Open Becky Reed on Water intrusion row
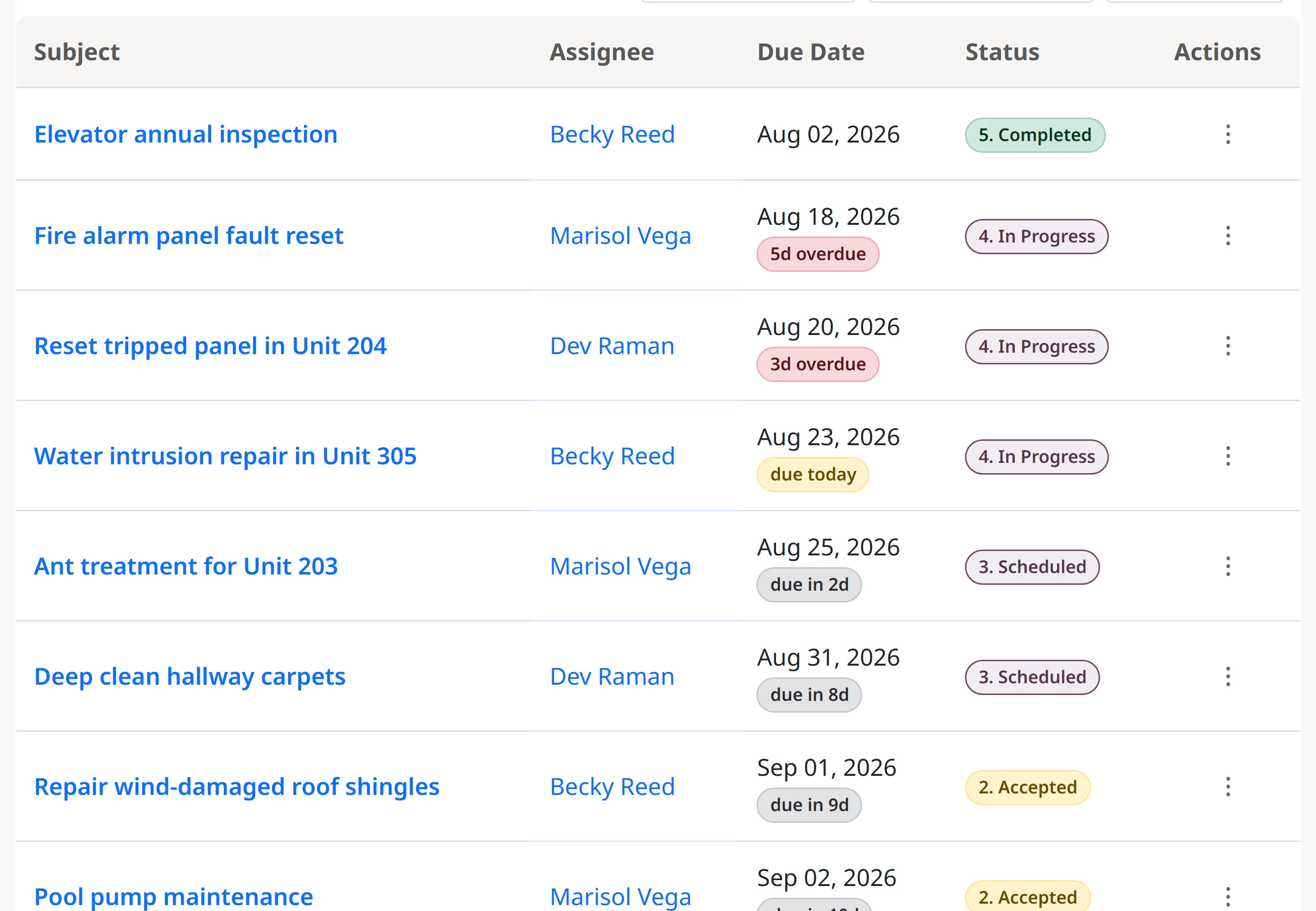 (x=612, y=456)
